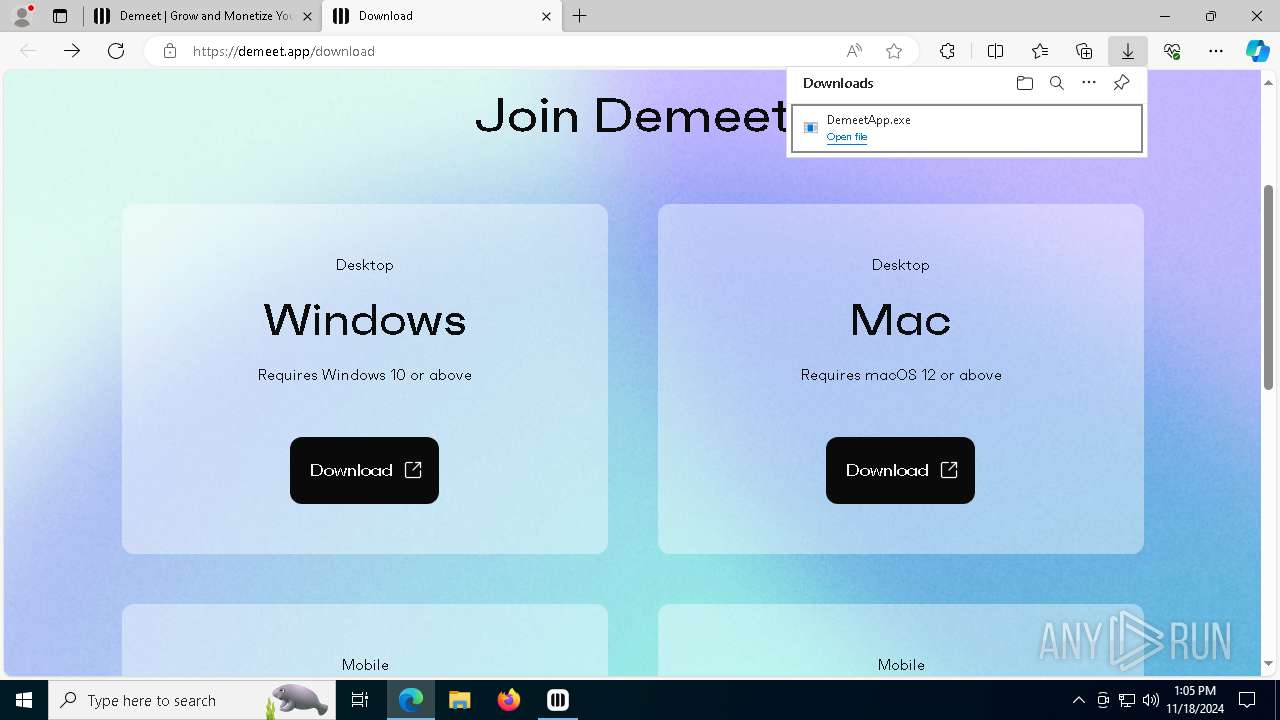Launch Firefox from taskbar

[x=509, y=700]
